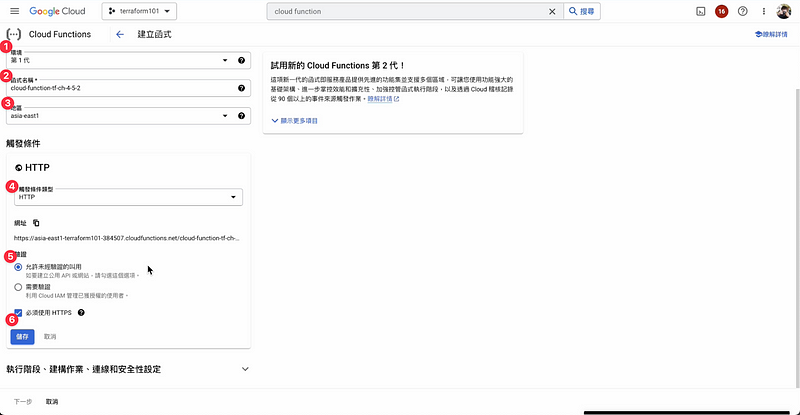This screenshot has width=800, height=415.
Task: Open the help question mark in top bar
Action: coord(742,11)
